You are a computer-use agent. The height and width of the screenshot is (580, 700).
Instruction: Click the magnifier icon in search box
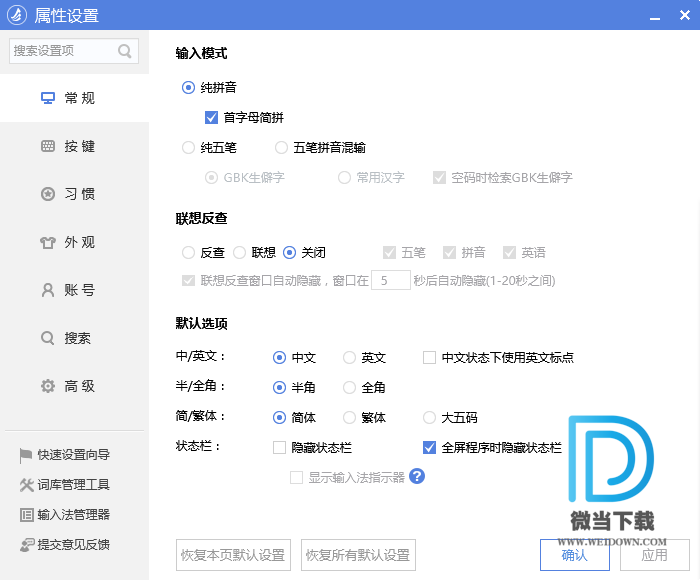[125, 51]
